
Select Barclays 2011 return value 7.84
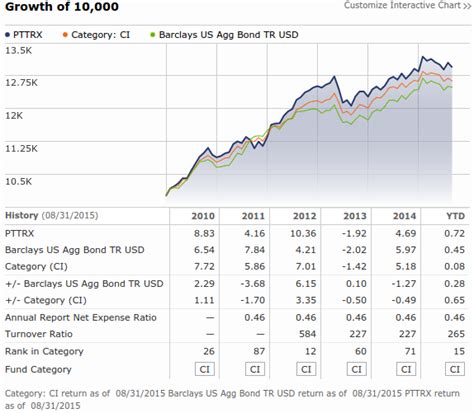click(x=255, y=250)
